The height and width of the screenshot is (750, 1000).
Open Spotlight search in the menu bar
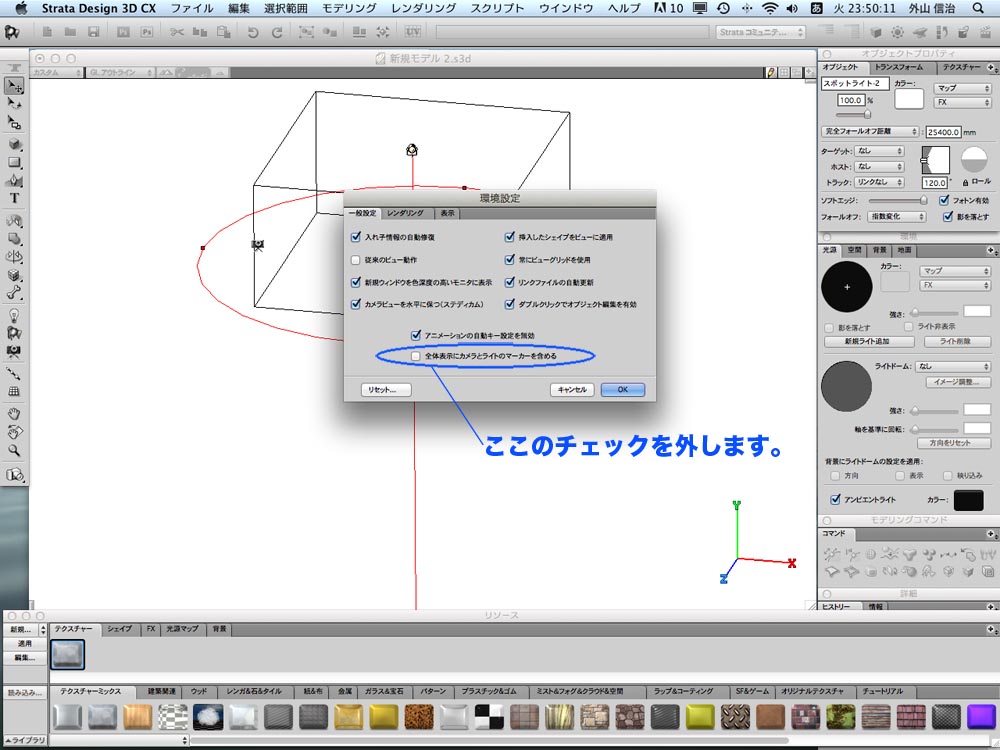click(978, 8)
